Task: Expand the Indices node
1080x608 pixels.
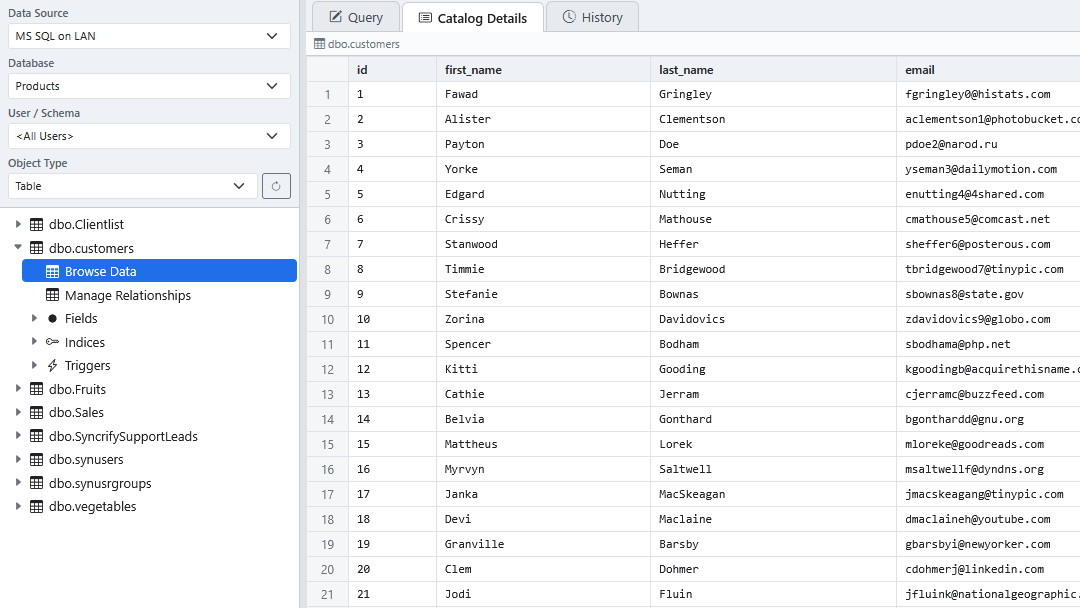Action: click(34, 342)
